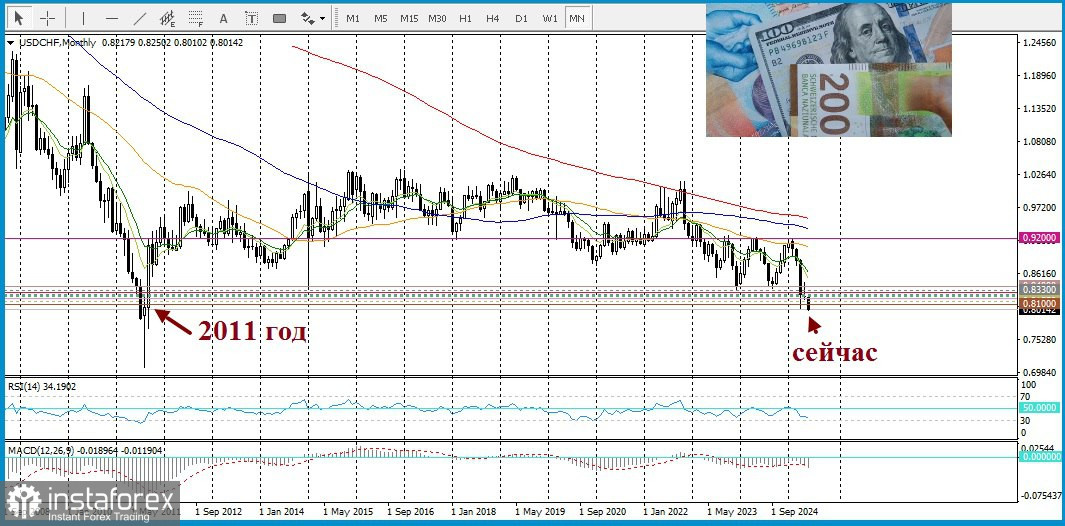Click the '1 Jan 2018' date label
Screen dimensions: 1065x526
tap(475, 511)
